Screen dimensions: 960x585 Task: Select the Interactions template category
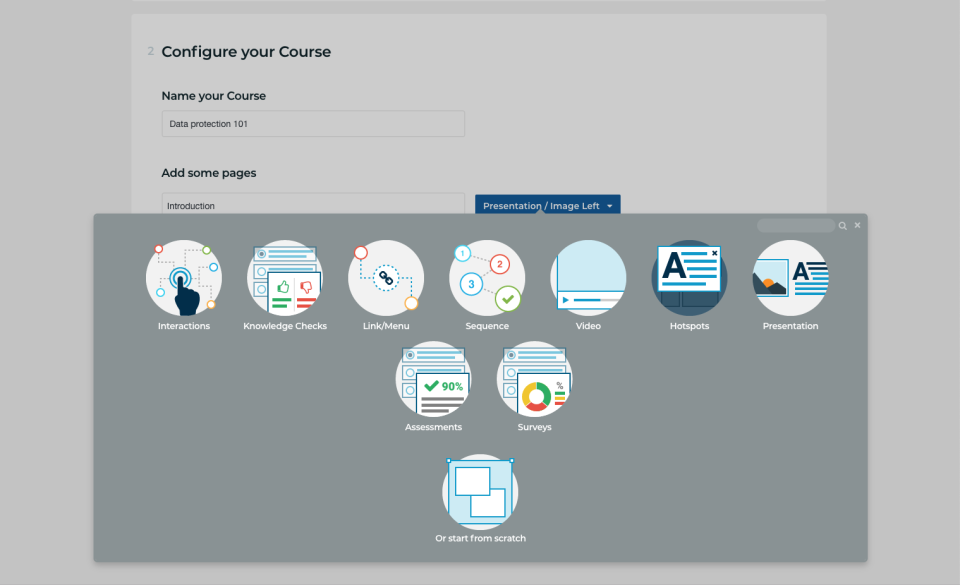point(184,278)
